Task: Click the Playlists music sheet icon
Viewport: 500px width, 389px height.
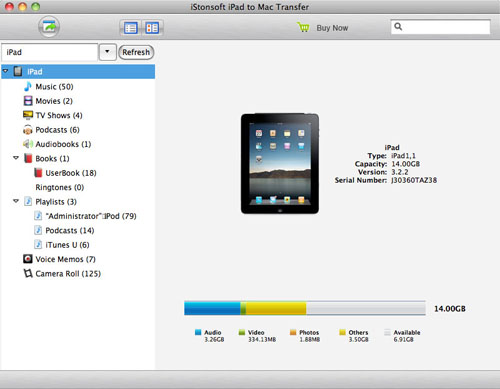Action: pos(28,201)
